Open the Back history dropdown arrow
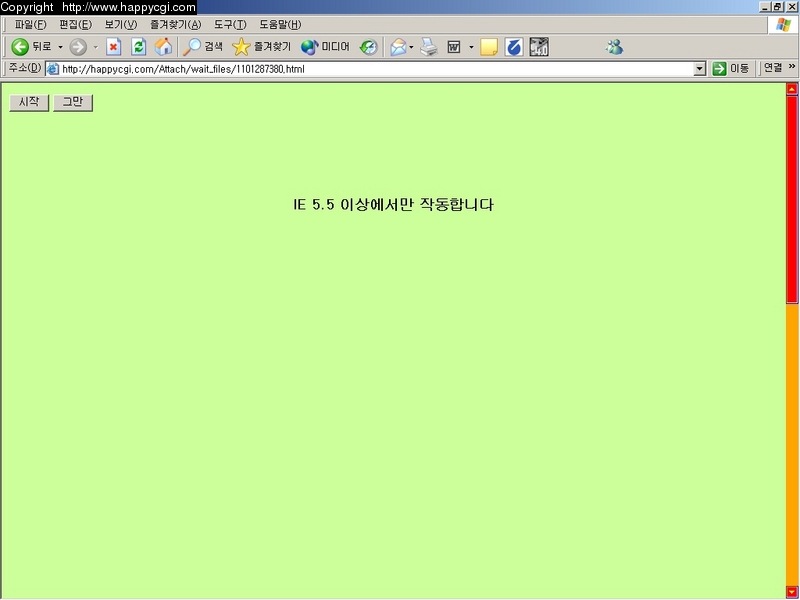 tap(60, 47)
